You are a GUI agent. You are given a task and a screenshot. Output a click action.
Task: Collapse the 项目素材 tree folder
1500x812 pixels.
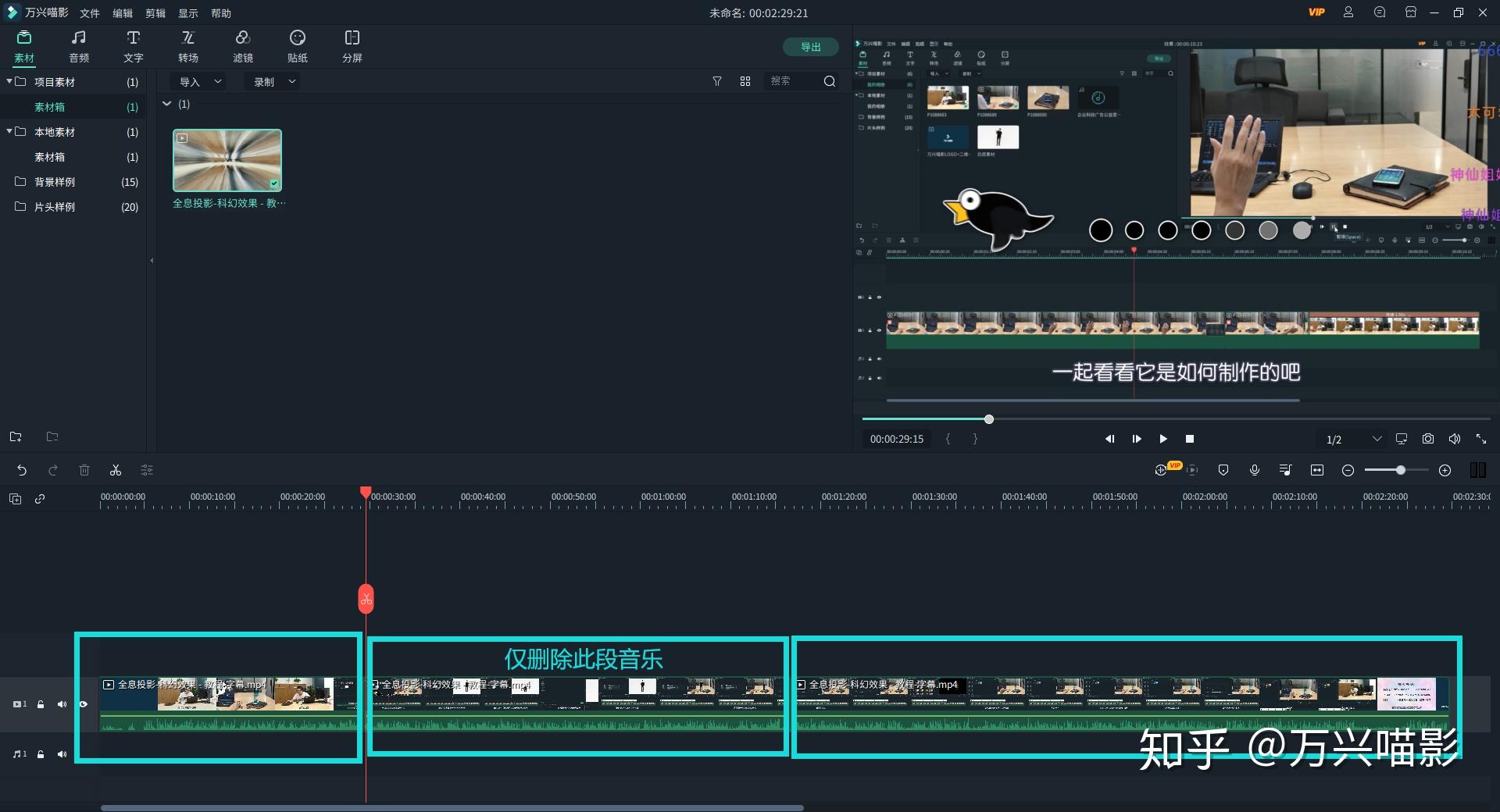click(9, 81)
